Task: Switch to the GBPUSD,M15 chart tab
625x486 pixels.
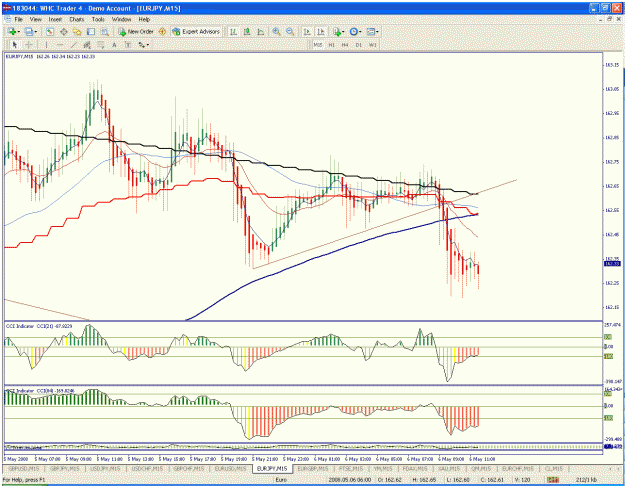Action: 24,468
